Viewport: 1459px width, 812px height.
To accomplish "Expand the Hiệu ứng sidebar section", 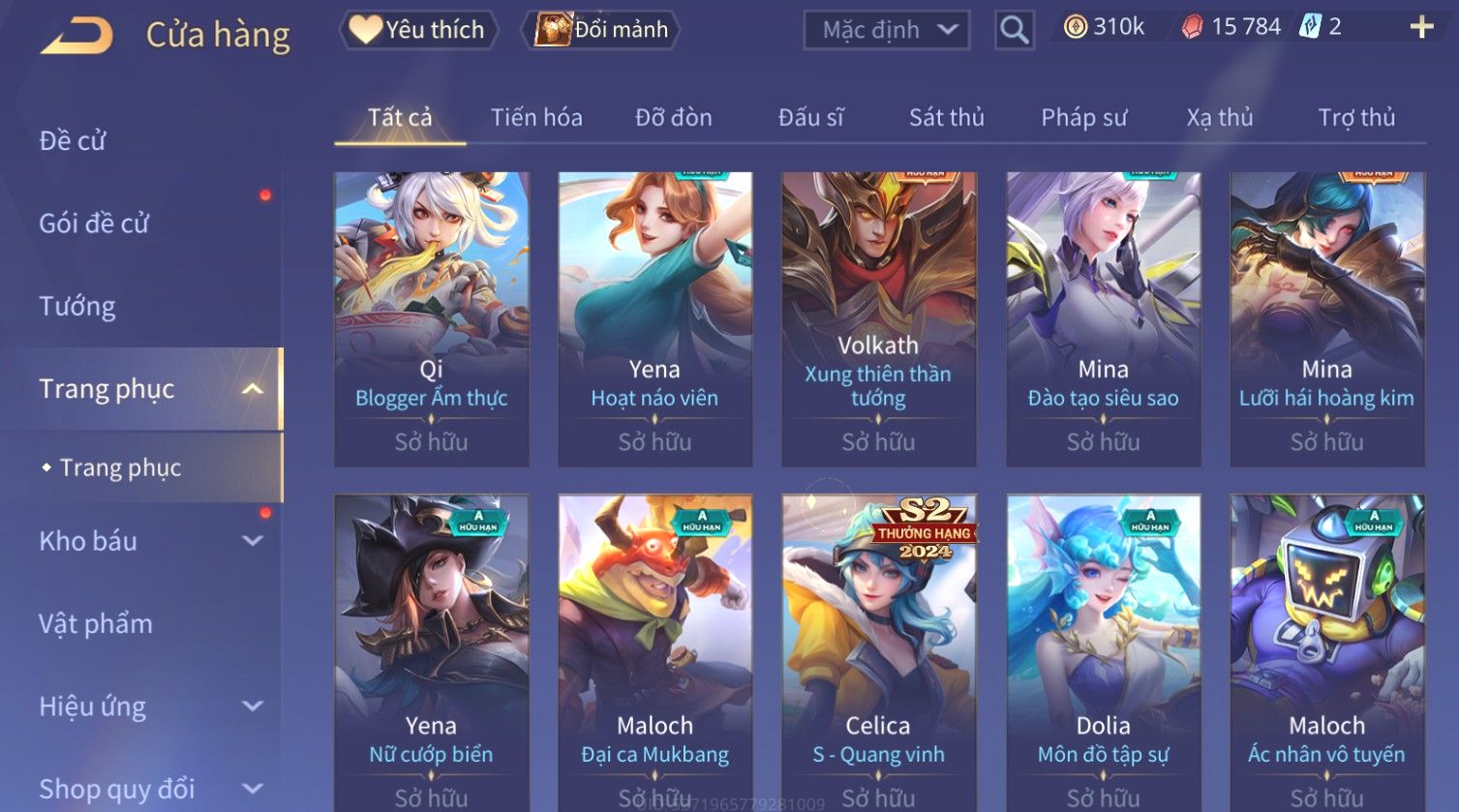I will click(253, 707).
